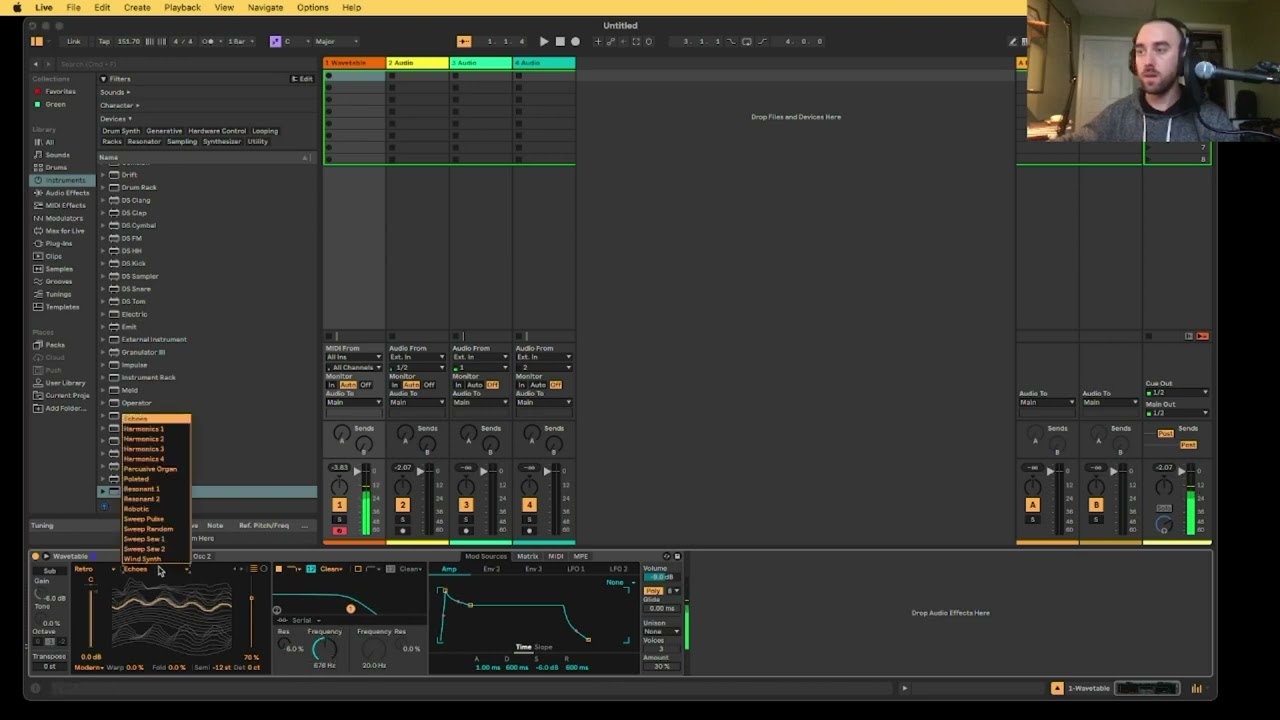
Task: Set track 4 Monitor to Off
Action: (x=555, y=385)
